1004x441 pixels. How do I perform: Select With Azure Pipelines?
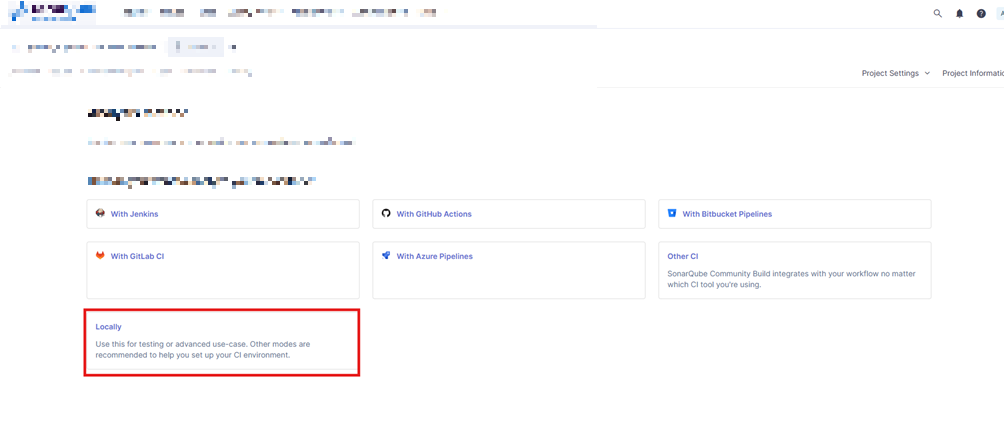click(435, 256)
